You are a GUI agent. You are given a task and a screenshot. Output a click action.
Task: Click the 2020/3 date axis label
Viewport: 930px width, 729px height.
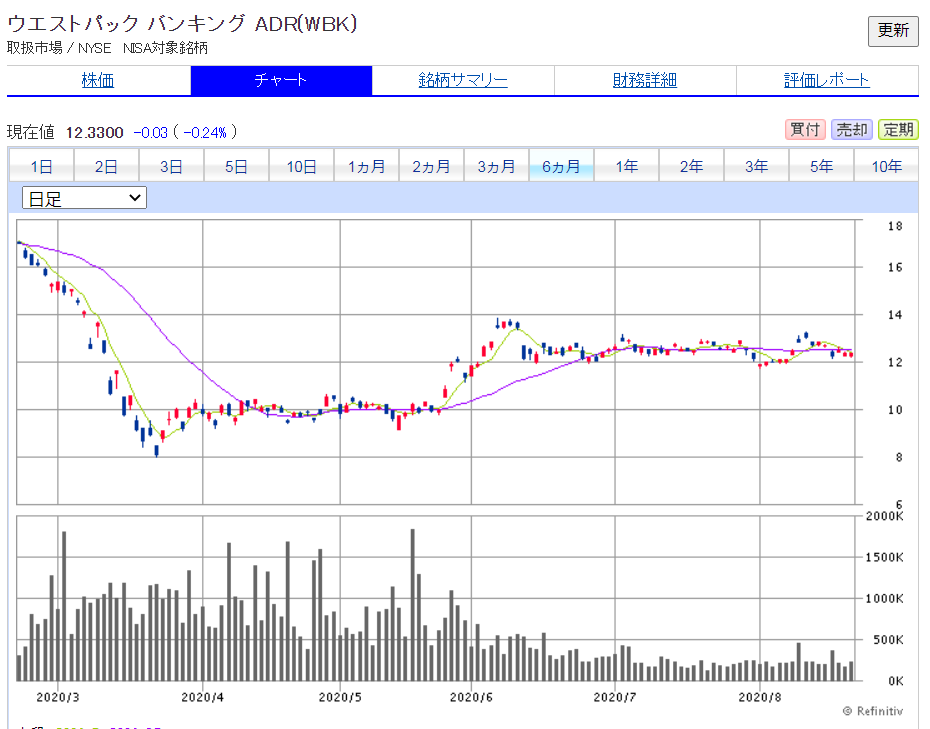coord(58,697)
